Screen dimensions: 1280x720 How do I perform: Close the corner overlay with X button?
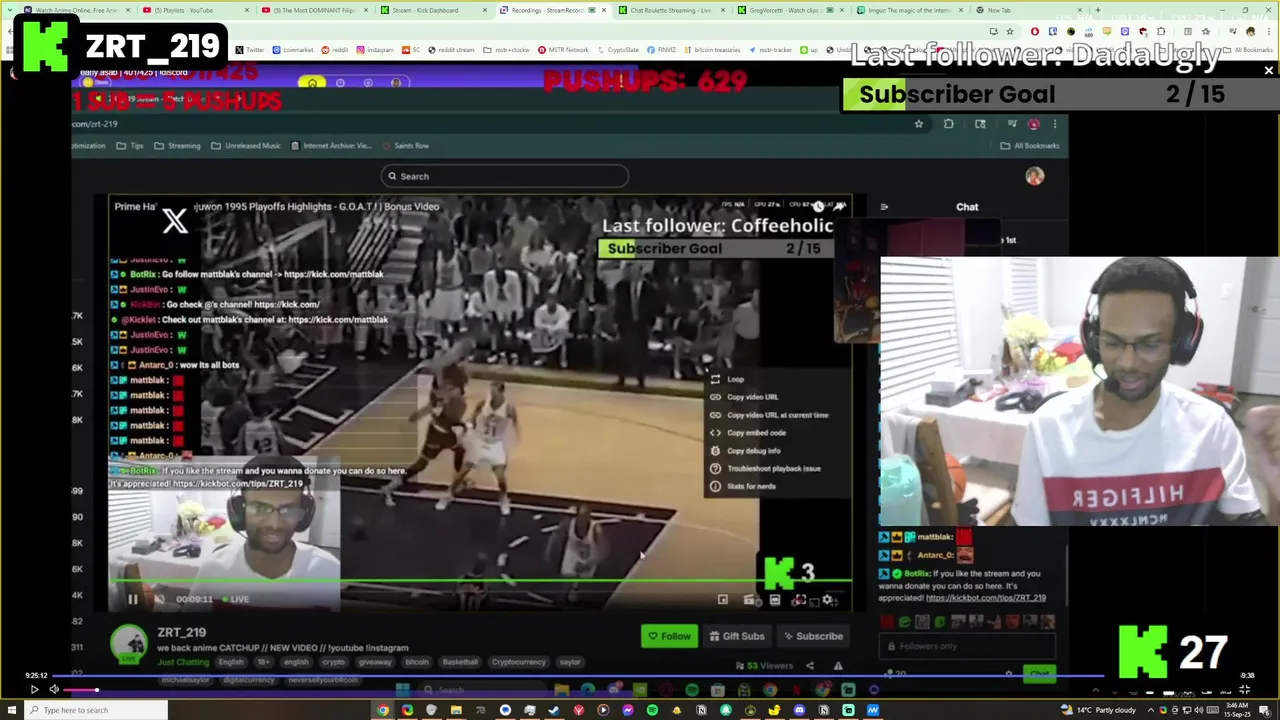point(1269,71)
